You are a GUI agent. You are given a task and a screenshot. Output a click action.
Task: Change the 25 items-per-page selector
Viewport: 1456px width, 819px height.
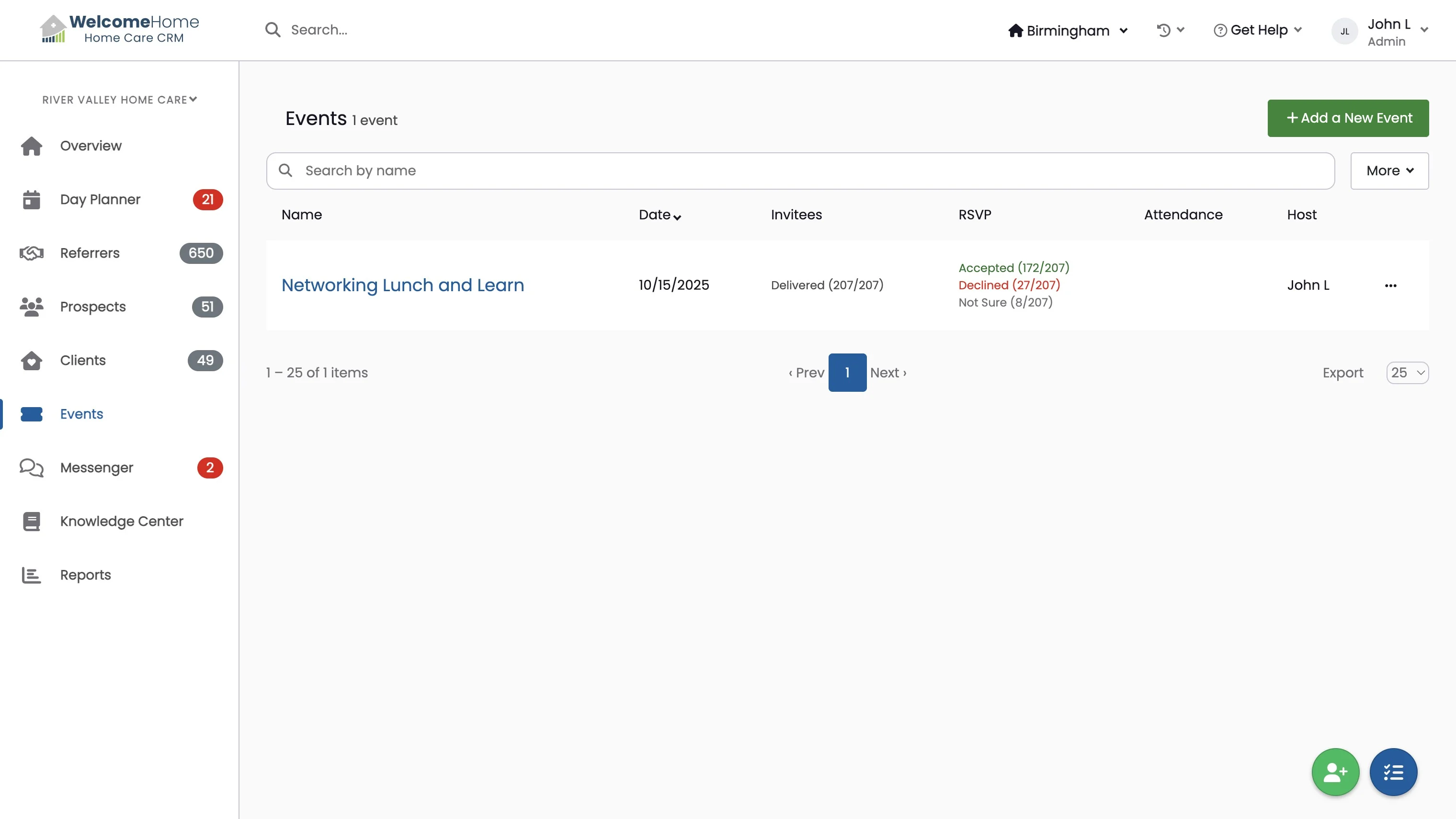pyautogui.click(x=1407, y=373)
